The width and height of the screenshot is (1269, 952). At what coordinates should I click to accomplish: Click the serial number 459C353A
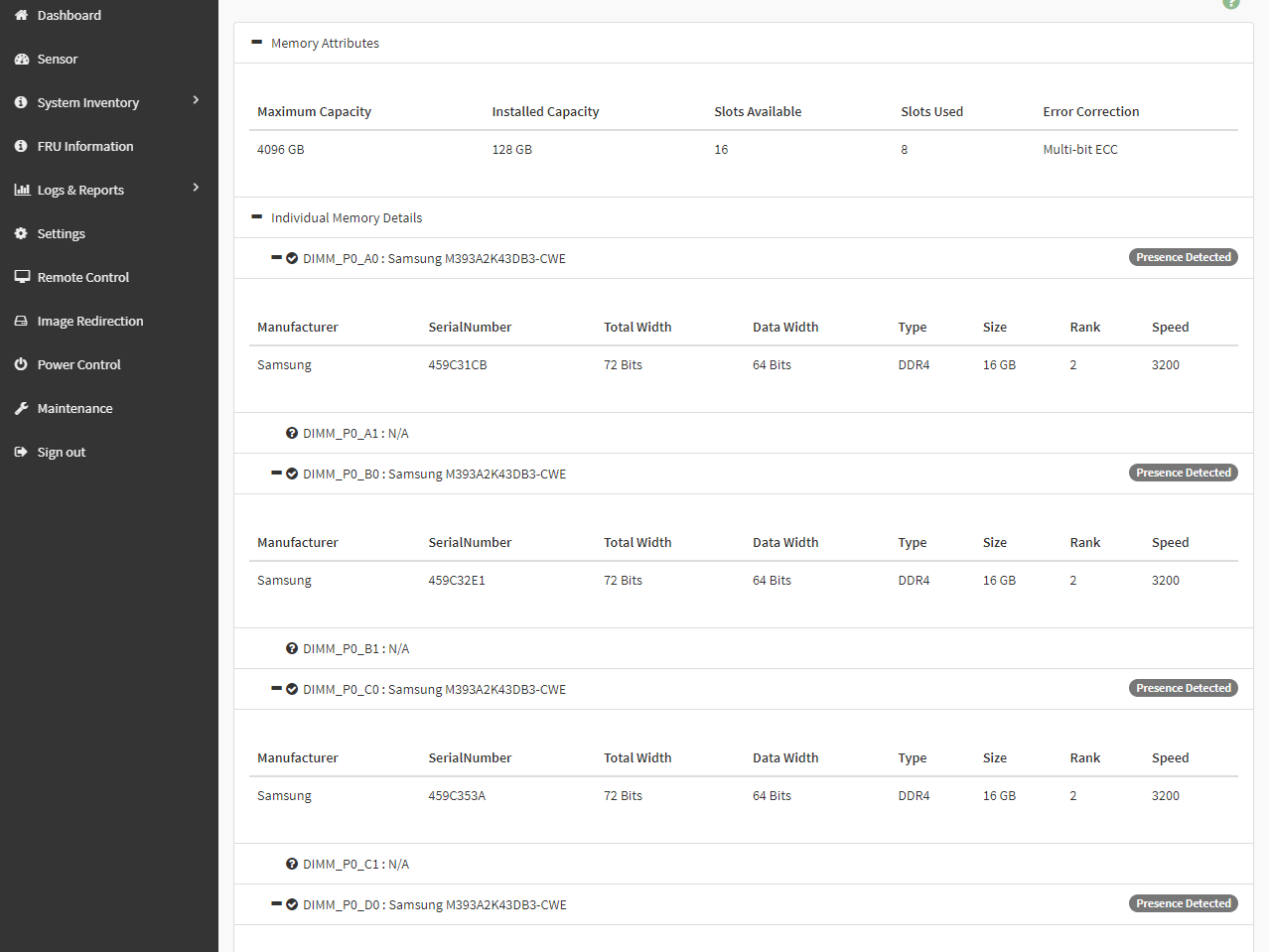[x=457, y=796]
